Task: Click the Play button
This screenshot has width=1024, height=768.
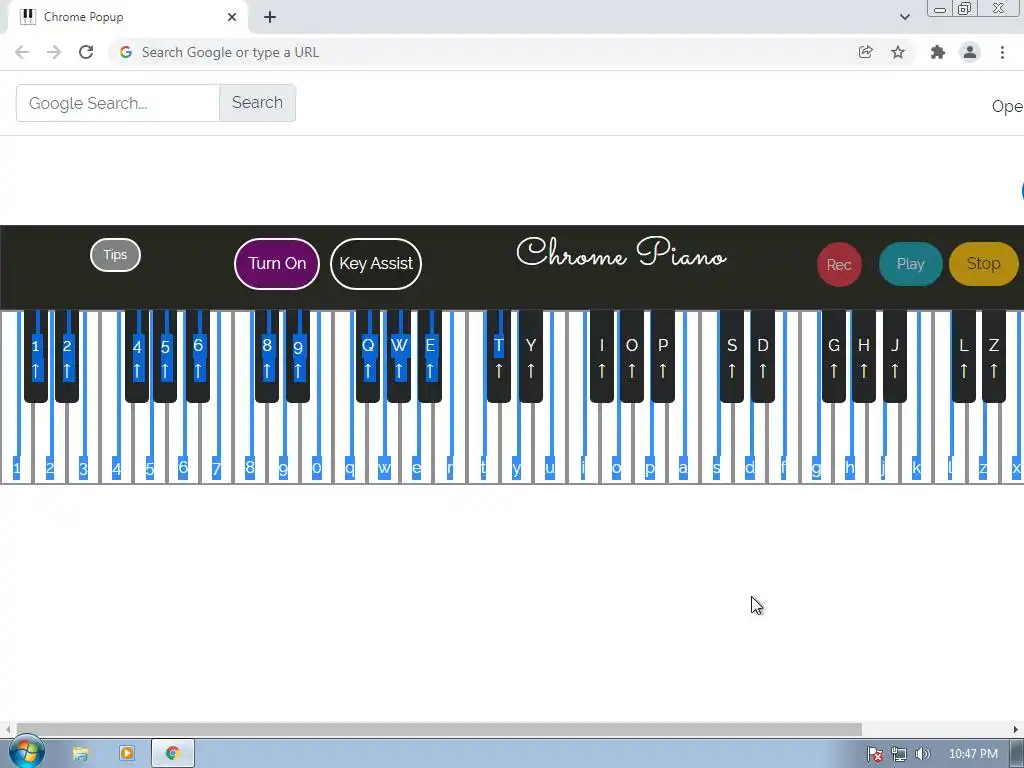Action: 910,264
